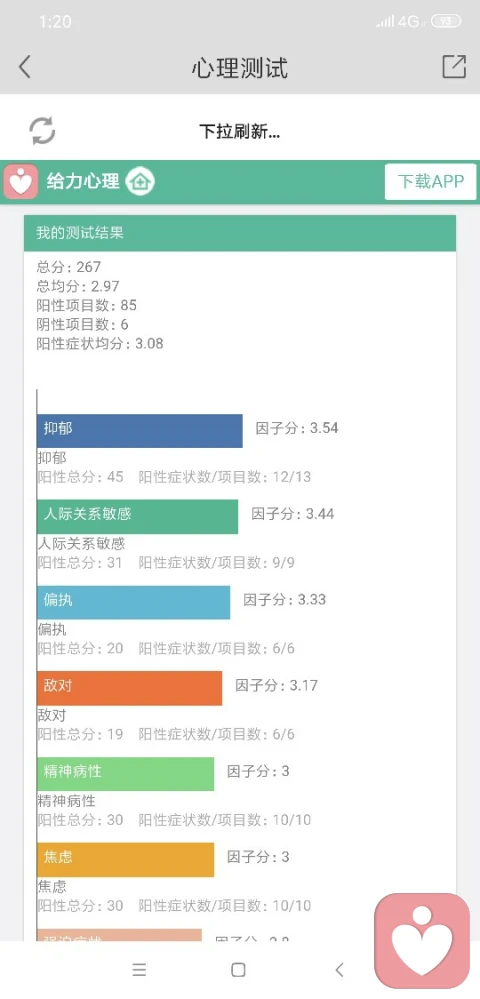Select the light-green 精神病性 bar

(x=126, y=773)
